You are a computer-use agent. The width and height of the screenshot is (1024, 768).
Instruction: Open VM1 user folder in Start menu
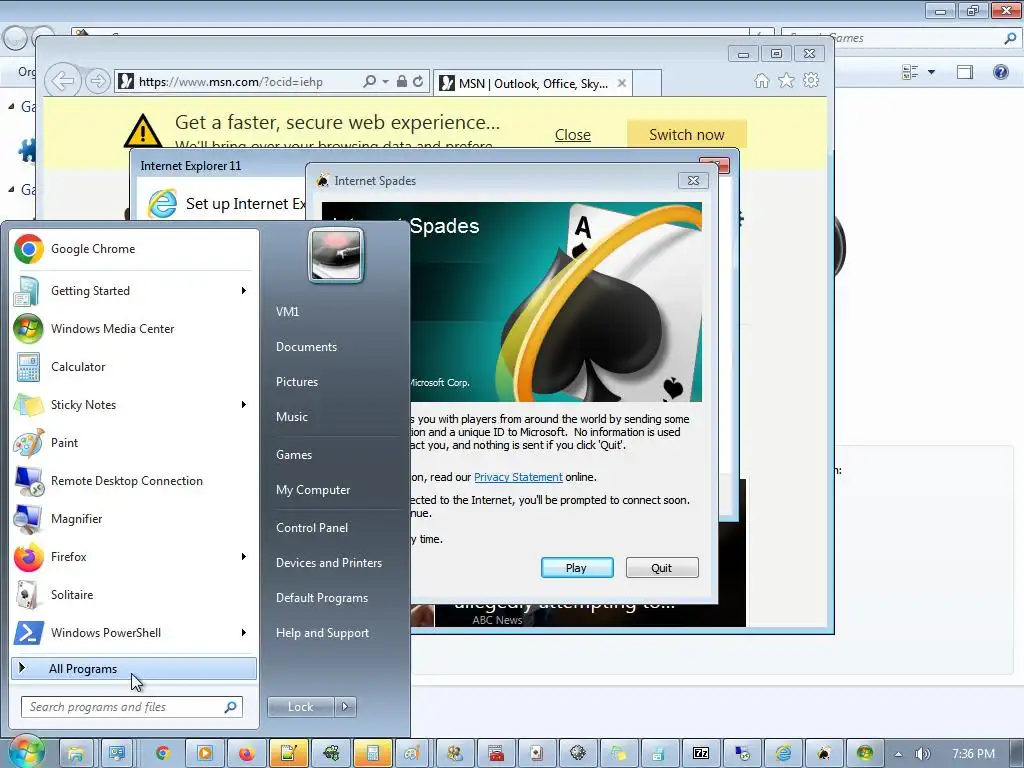[x=287, y=312]
